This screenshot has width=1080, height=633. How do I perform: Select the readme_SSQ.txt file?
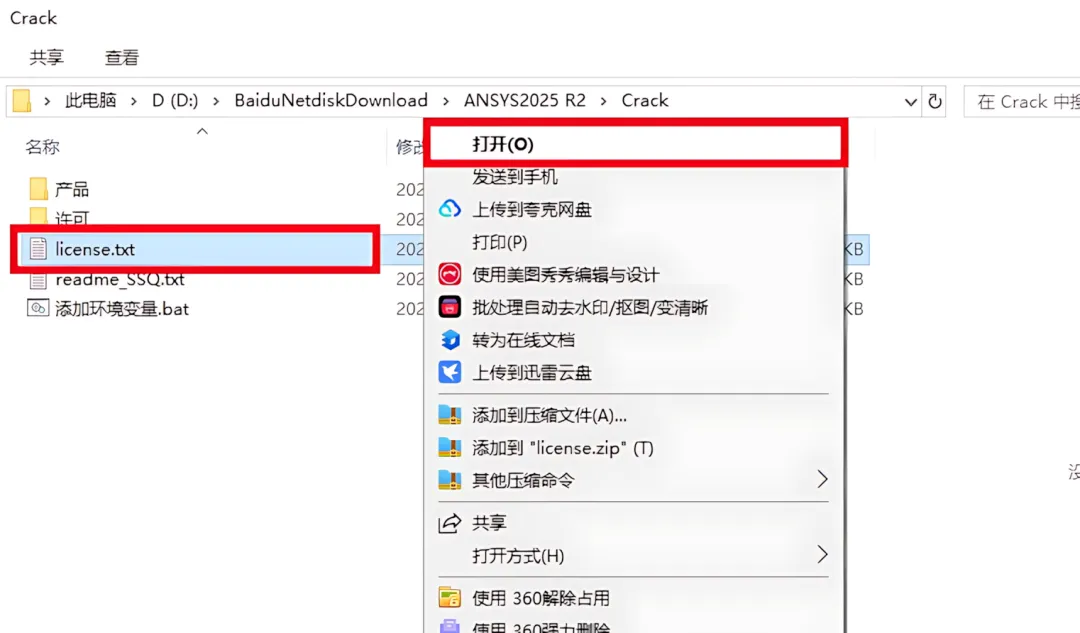(120, 279)
